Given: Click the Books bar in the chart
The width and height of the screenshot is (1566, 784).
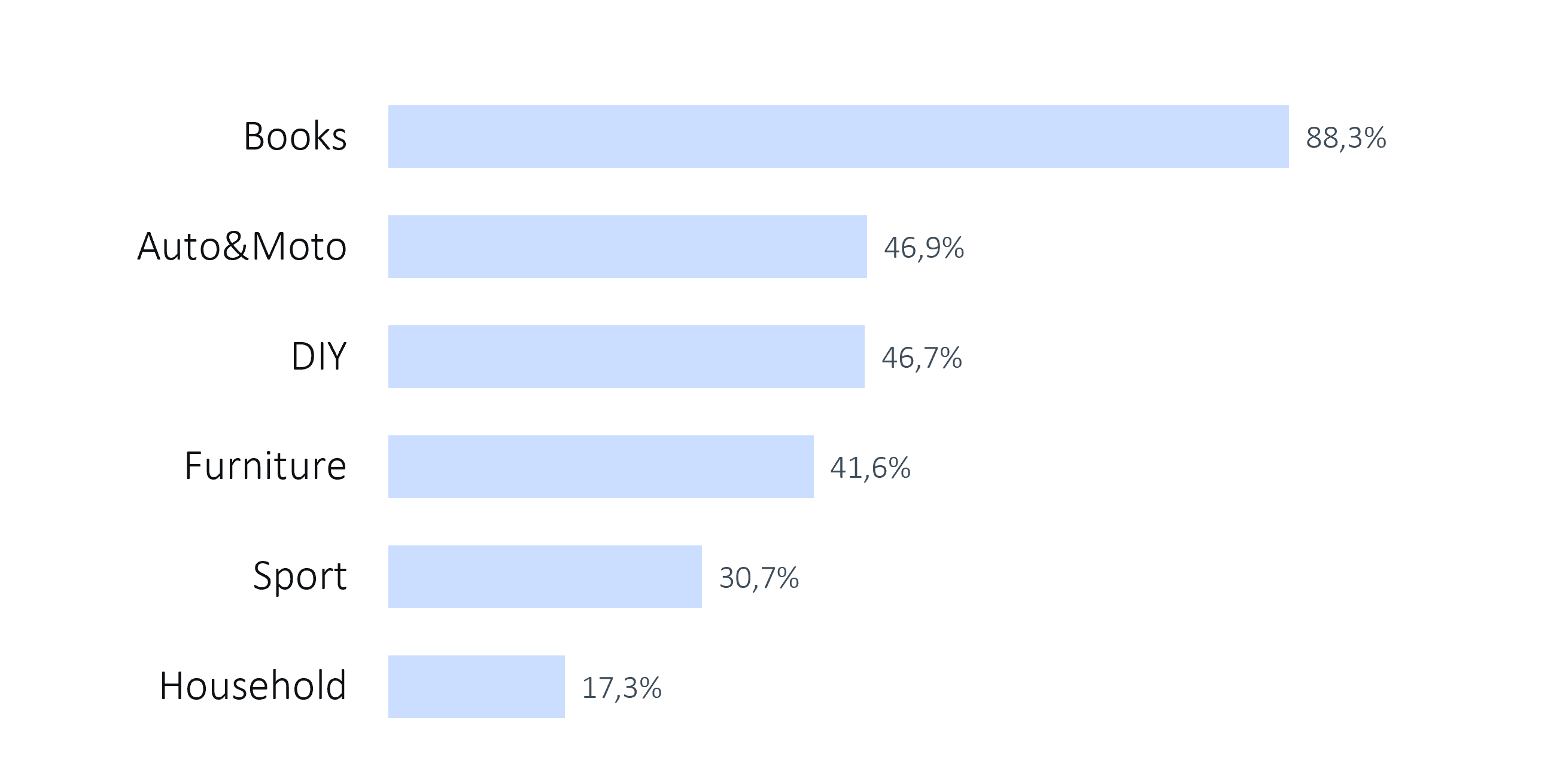Looking at the screenshot, I should (838, 137).
